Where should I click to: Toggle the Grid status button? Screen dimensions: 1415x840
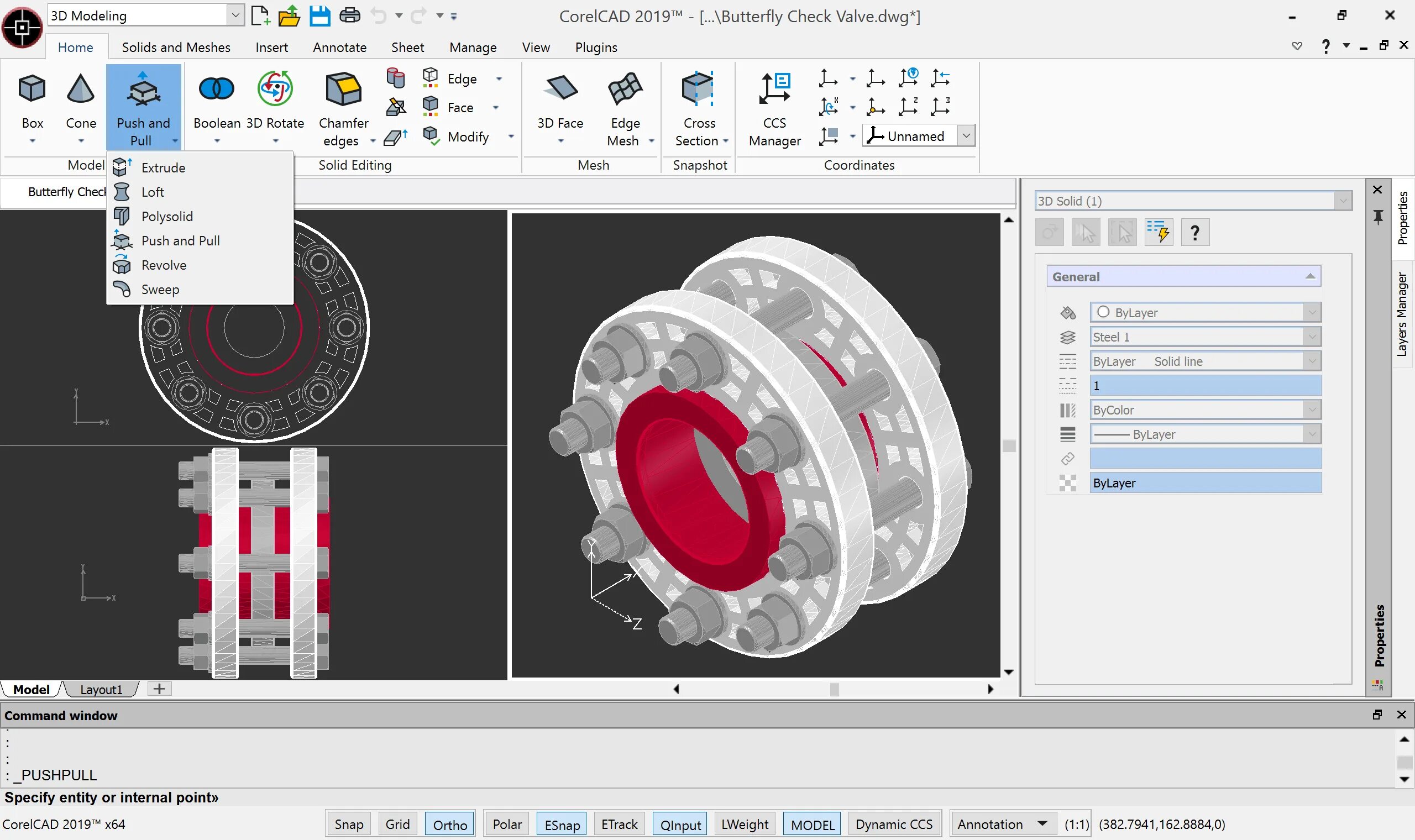[397, 824]
